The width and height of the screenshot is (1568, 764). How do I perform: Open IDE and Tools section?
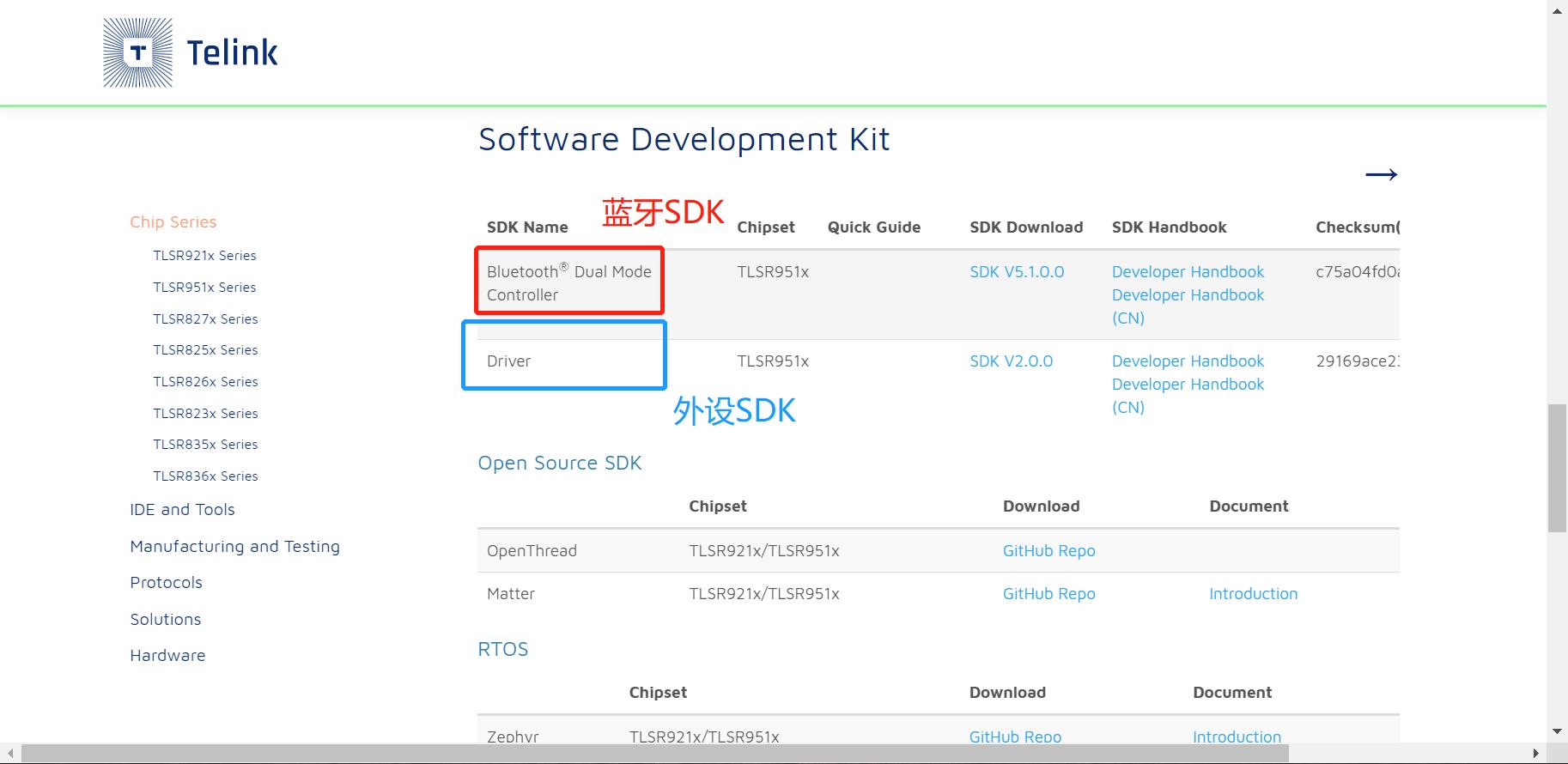[182, 510]
